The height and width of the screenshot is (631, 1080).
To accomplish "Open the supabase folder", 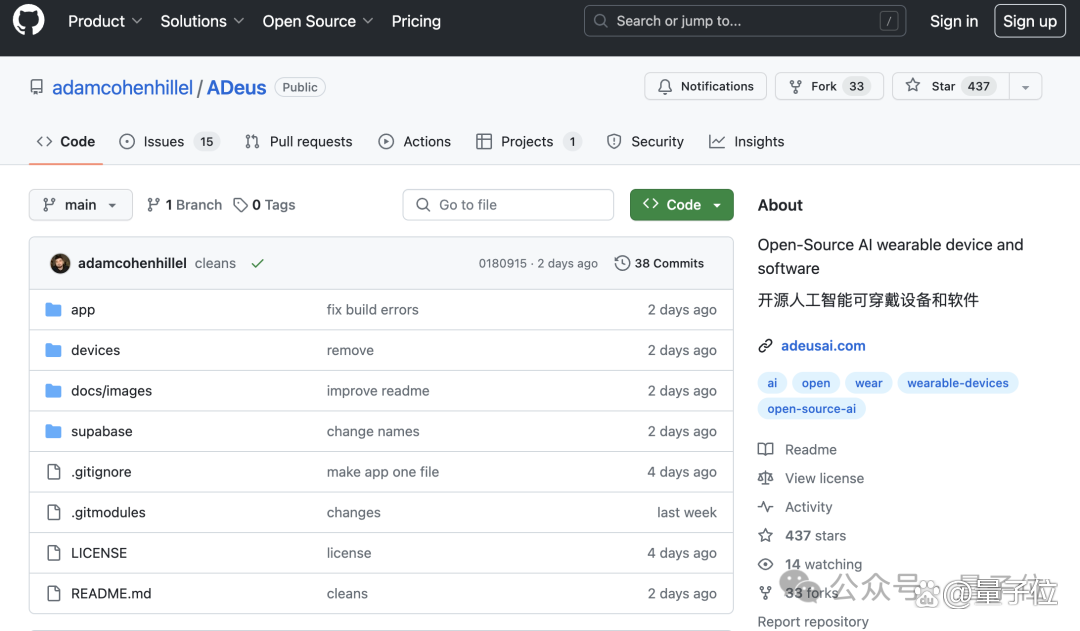I will tap(101, 431).
